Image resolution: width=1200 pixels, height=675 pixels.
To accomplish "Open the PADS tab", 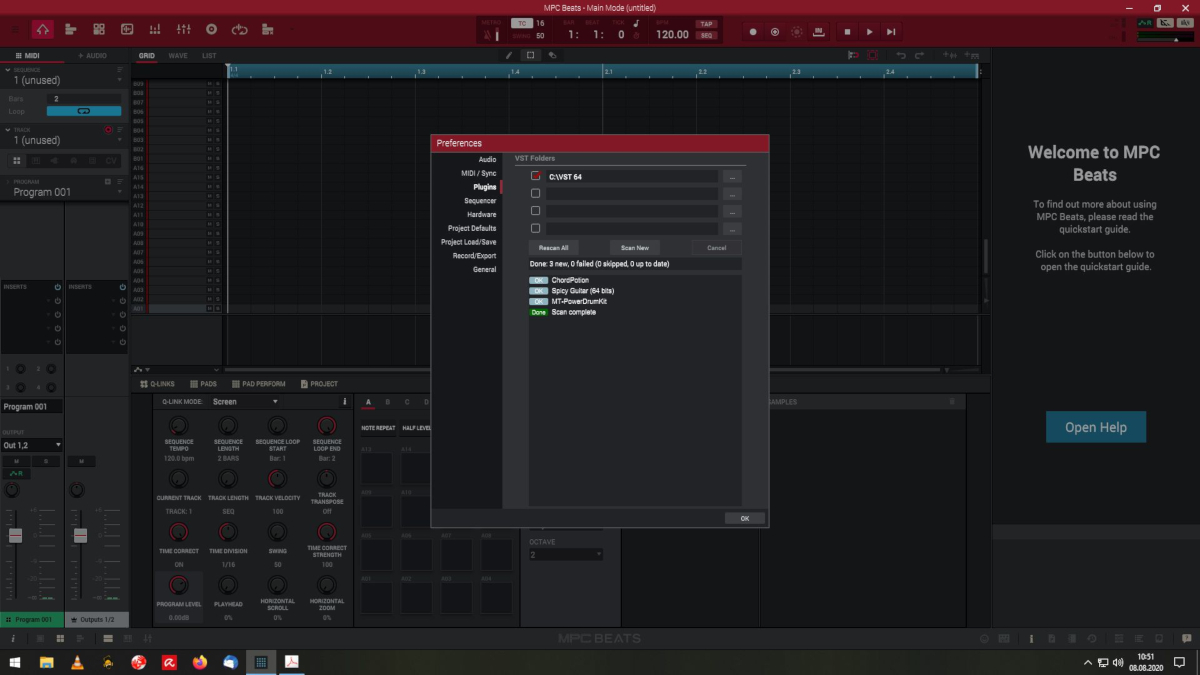I will [204, 384].
